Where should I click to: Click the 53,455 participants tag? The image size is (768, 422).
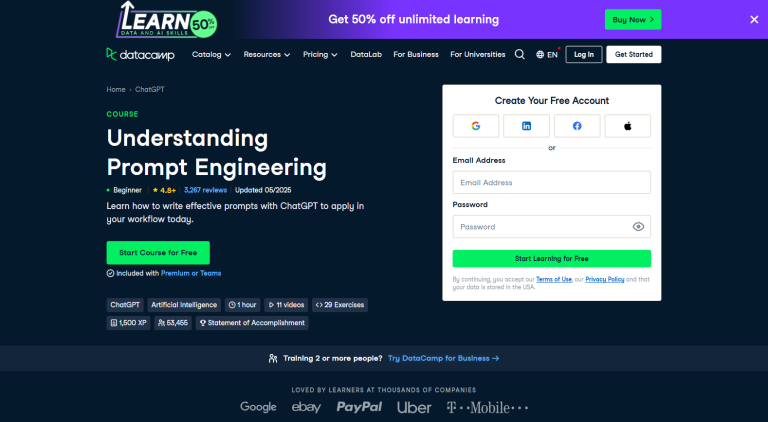pos(173,323)
